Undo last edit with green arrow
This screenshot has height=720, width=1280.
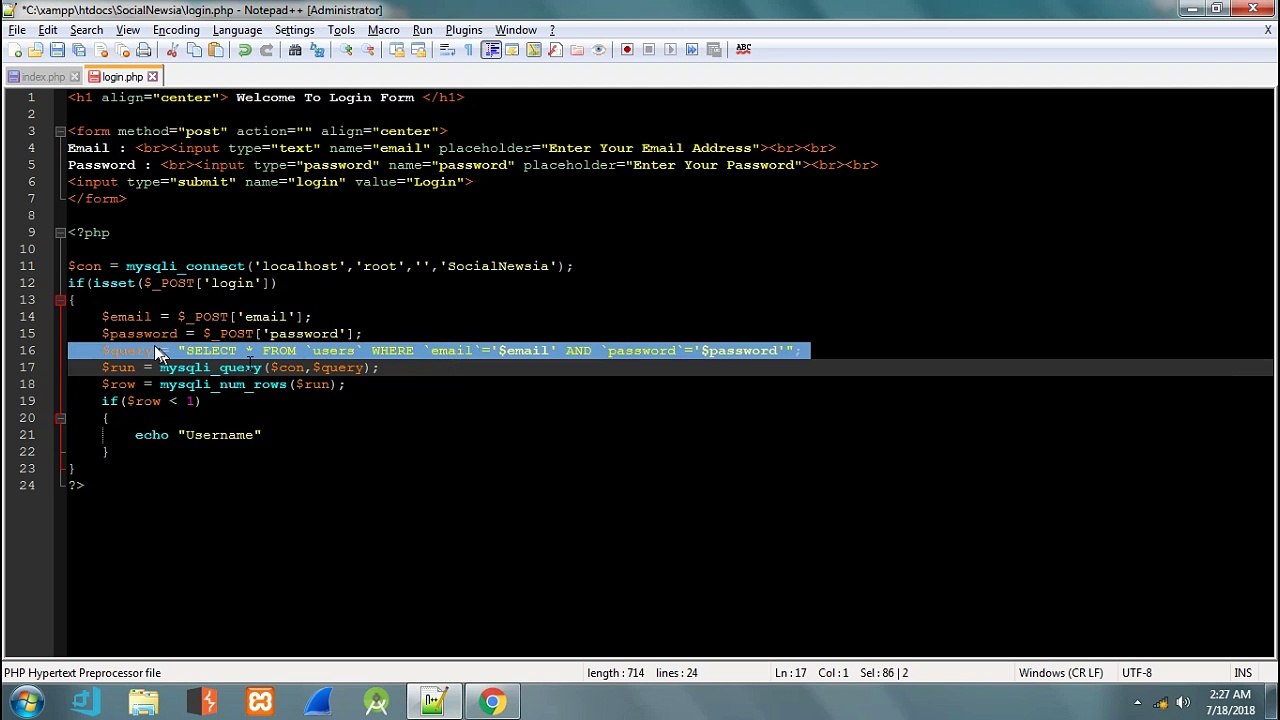click(x=244, y=49)
